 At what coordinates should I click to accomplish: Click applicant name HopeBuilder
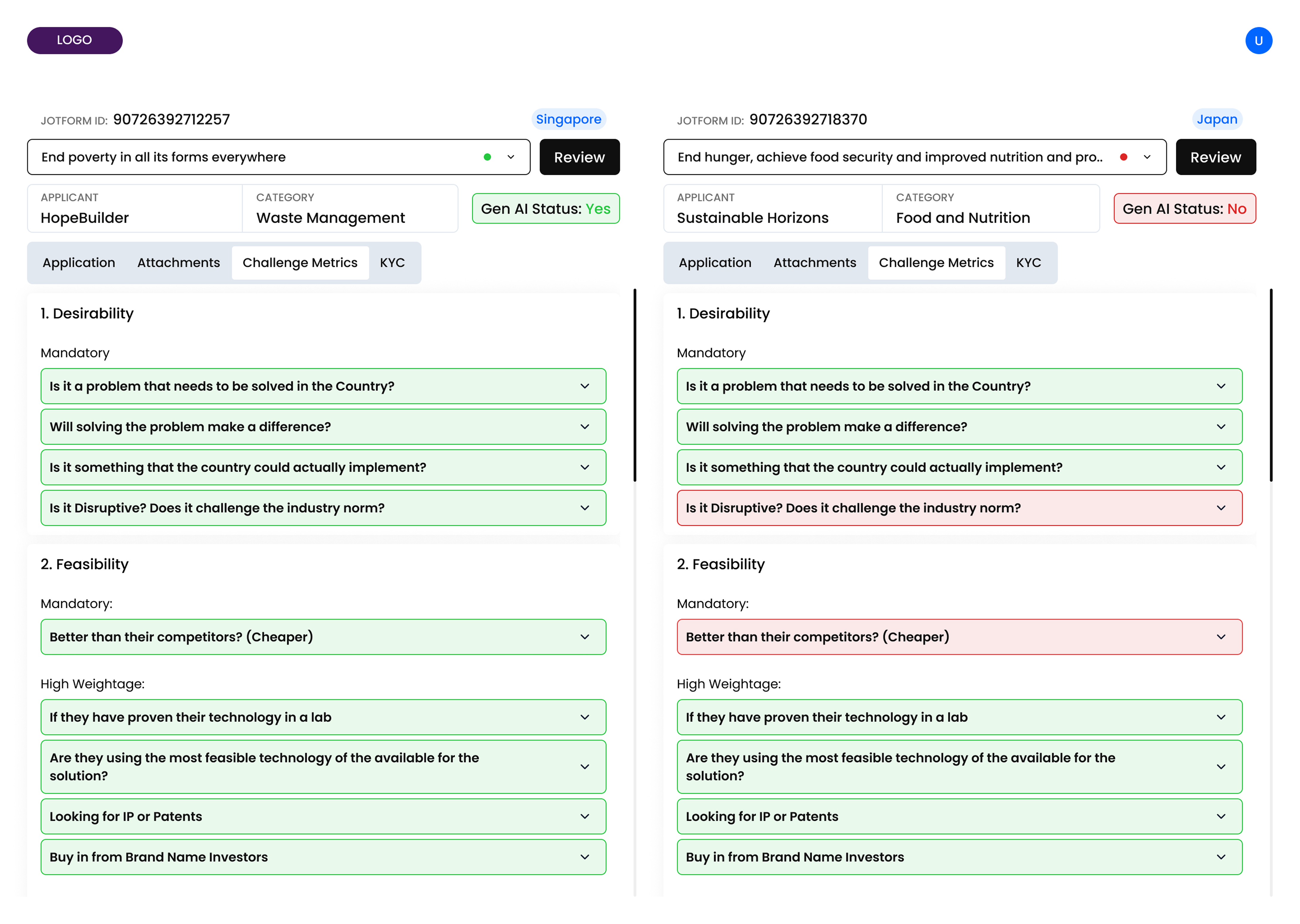point(85,218)
